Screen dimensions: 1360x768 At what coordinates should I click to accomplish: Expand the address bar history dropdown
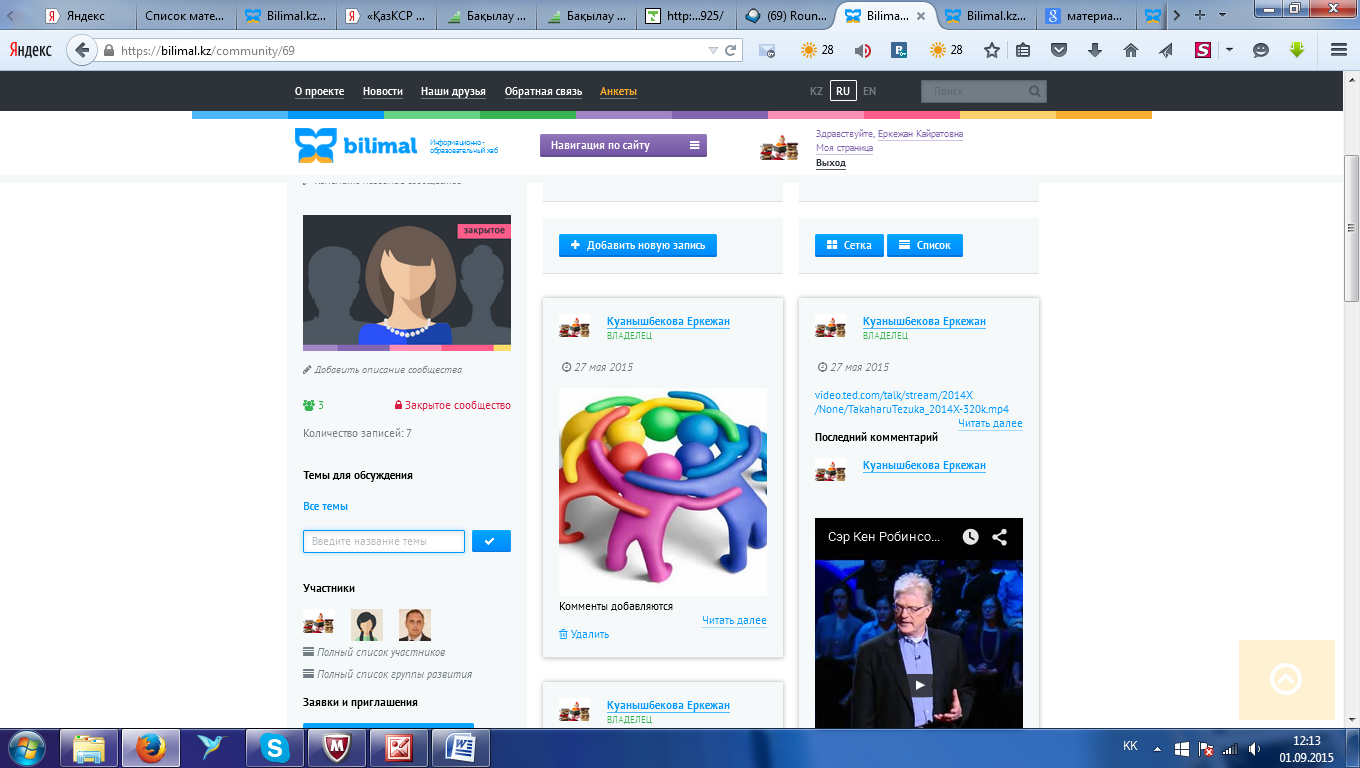pyautogui.click(x=713, y=50)
